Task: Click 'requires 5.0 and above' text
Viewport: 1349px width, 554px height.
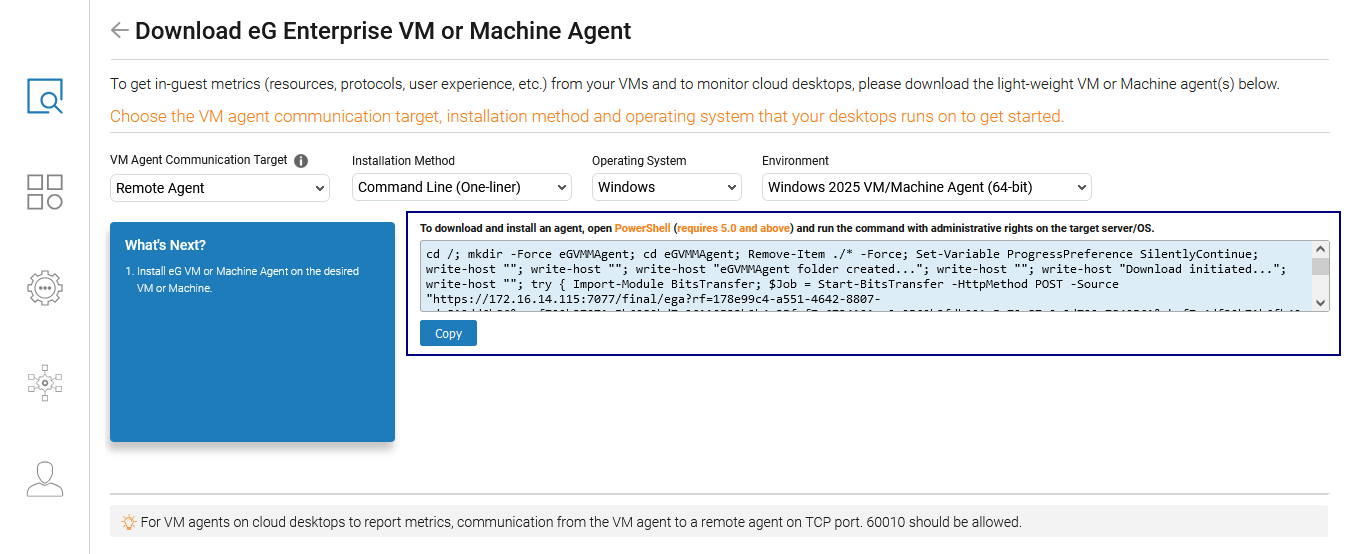Action: tap(733, 228)
